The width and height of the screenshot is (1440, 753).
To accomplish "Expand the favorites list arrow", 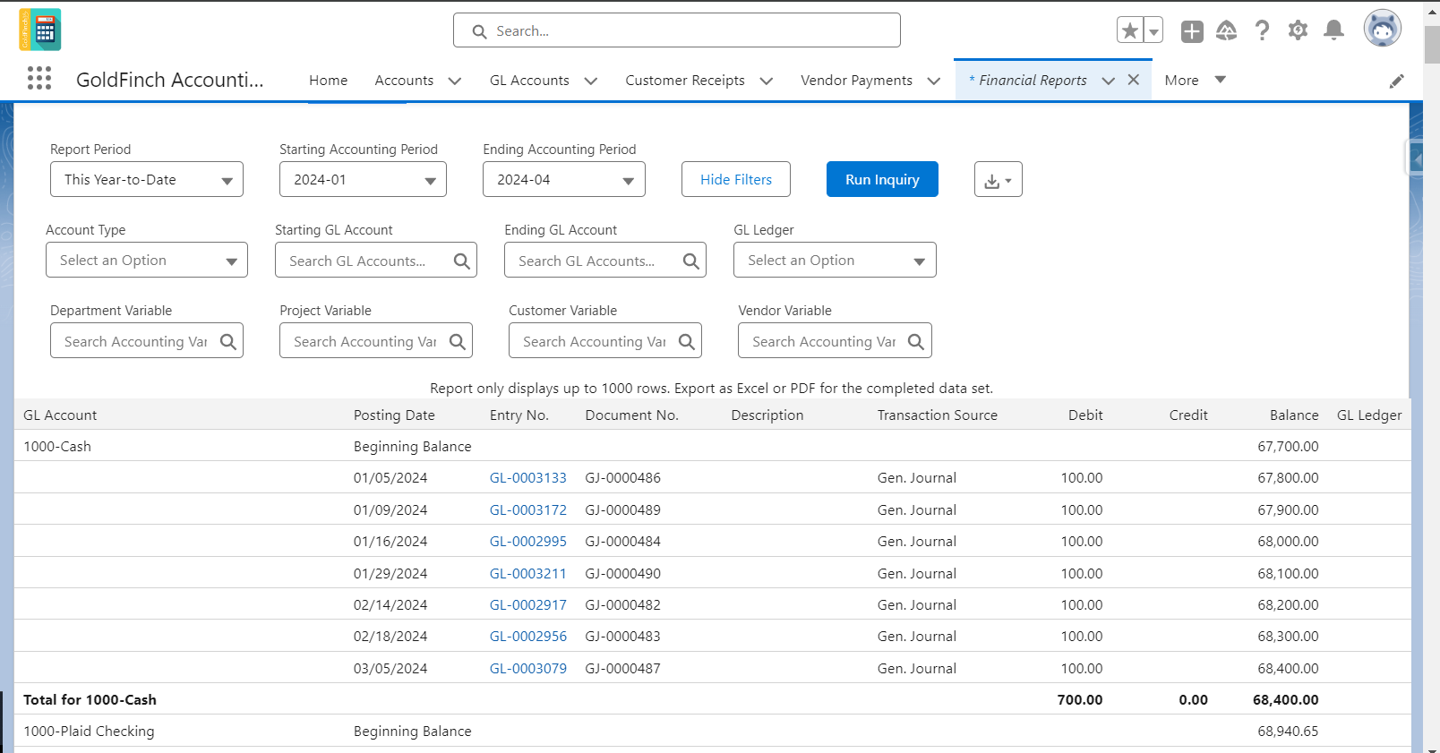I will pos(1153,31).
